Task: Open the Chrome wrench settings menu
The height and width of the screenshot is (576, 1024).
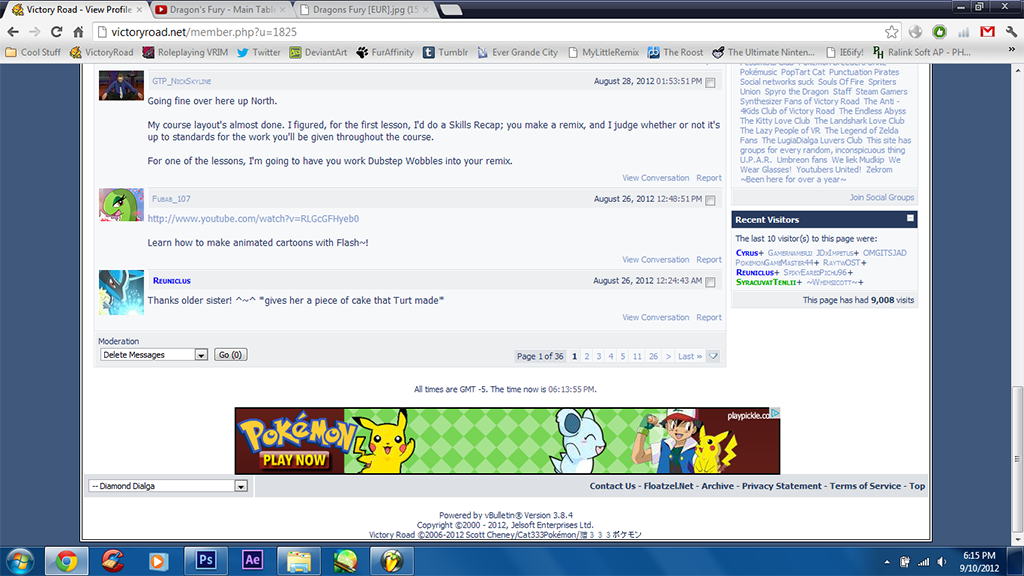Action: (x=1010, y=32)
